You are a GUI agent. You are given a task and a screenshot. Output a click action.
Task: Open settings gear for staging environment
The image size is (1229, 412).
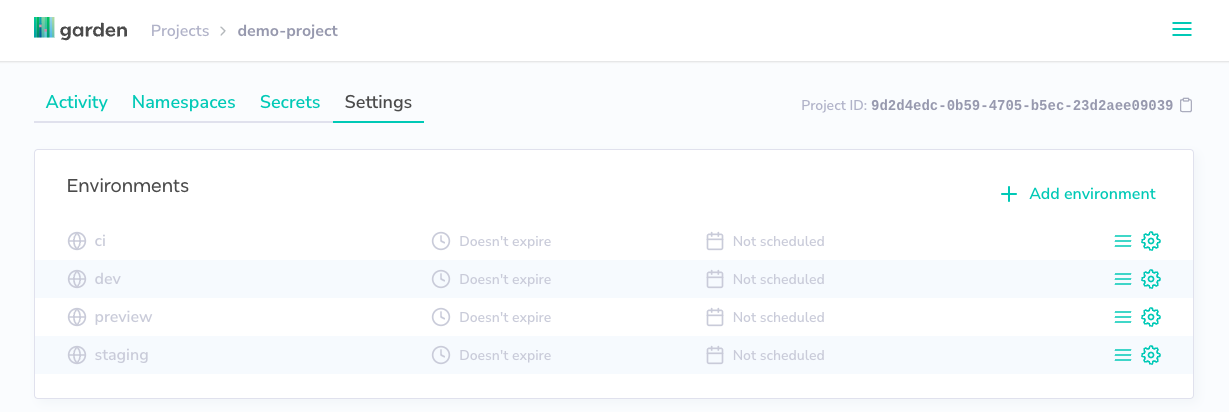(x=1151, y=355)
